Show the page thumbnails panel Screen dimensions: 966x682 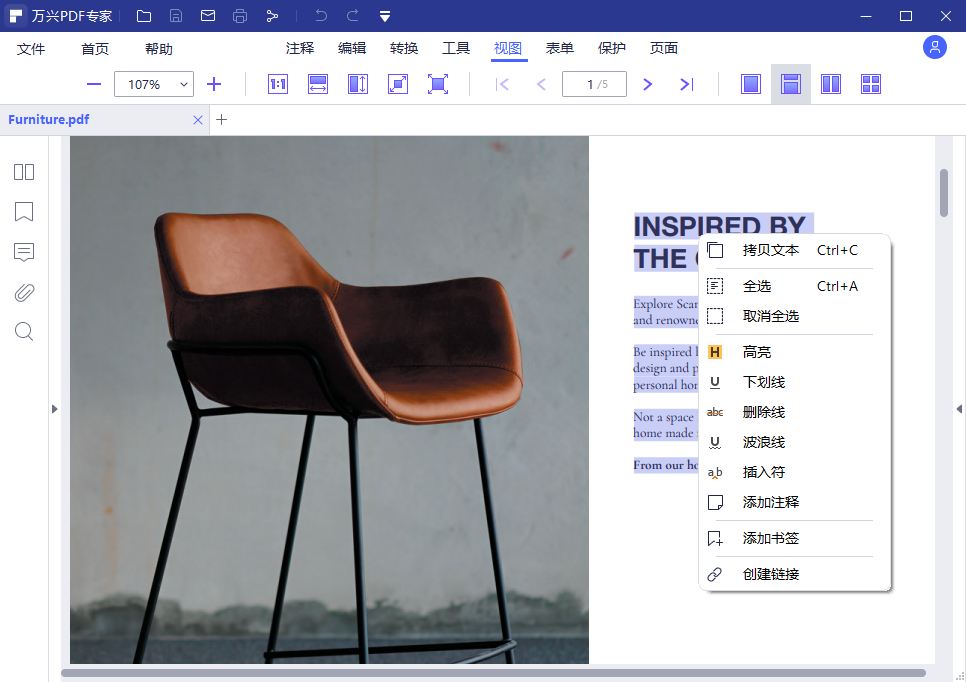tap(24, 172)
